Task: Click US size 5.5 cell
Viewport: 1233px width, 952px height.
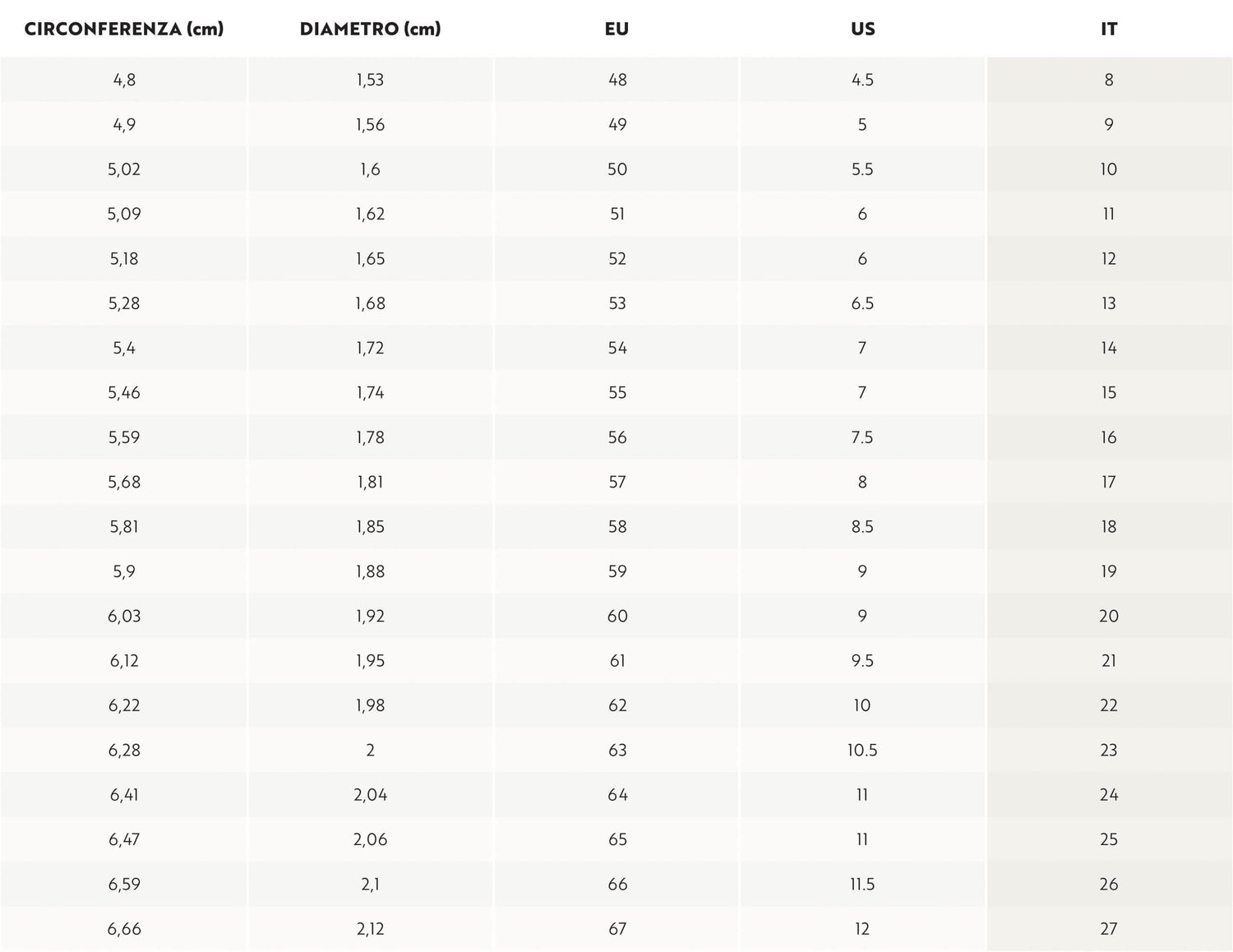Action: point(862,169)
